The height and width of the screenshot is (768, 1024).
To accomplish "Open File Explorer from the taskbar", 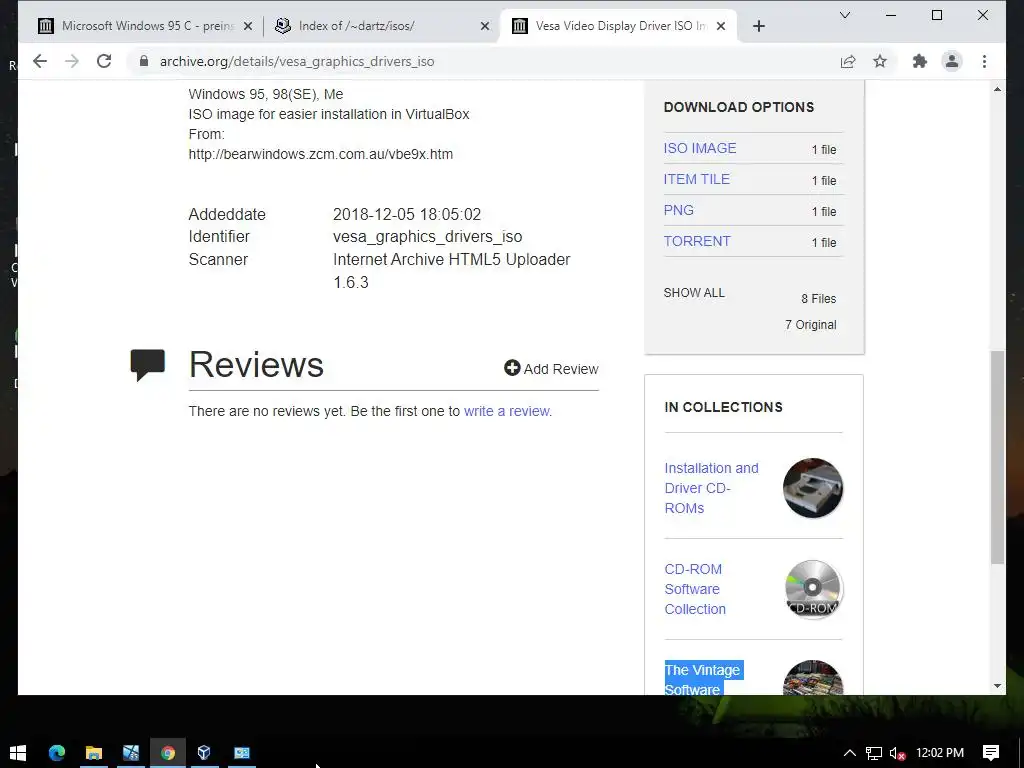I will click(94, 753).
